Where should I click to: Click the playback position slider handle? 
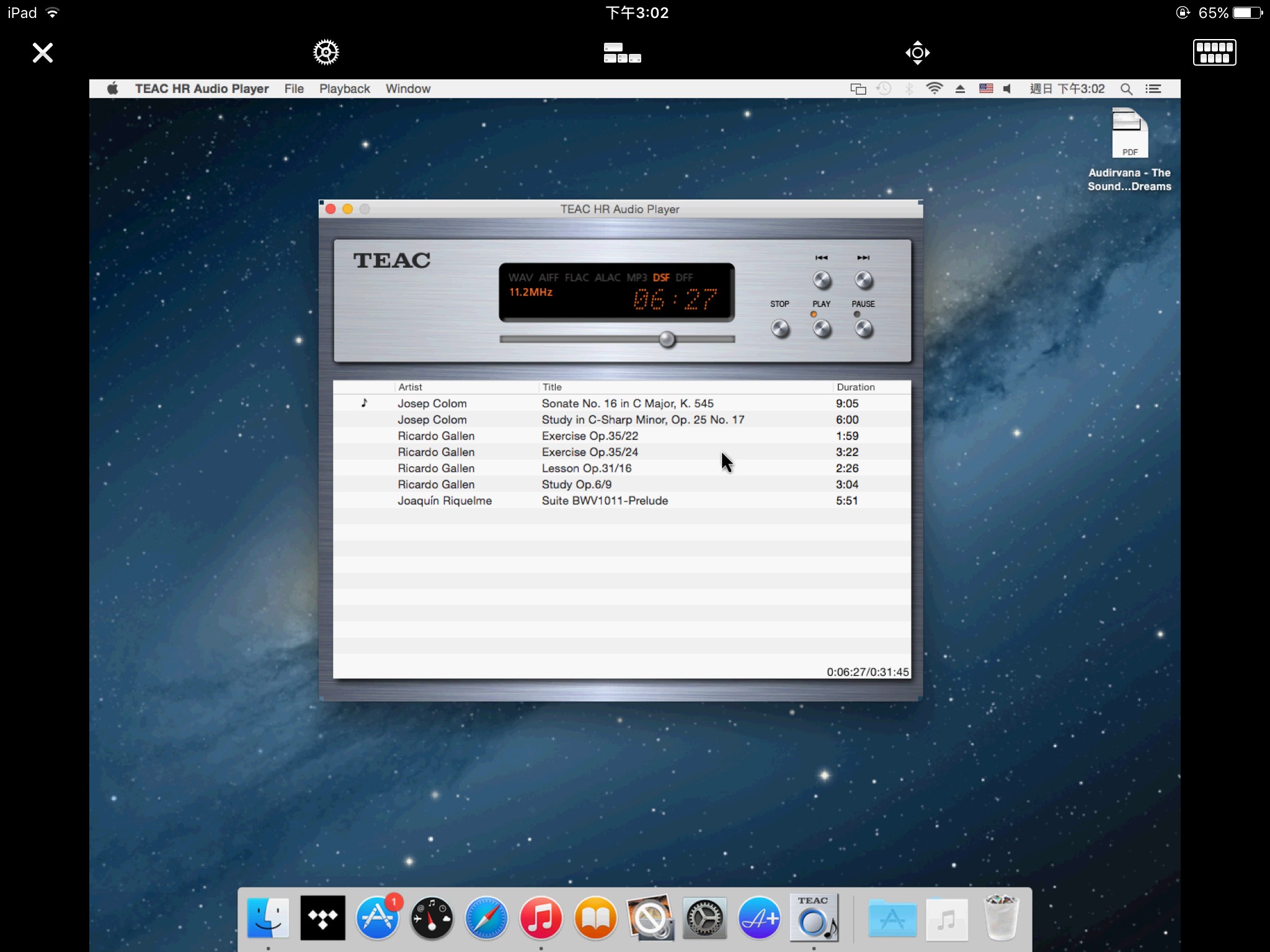[x=667, y=339]
